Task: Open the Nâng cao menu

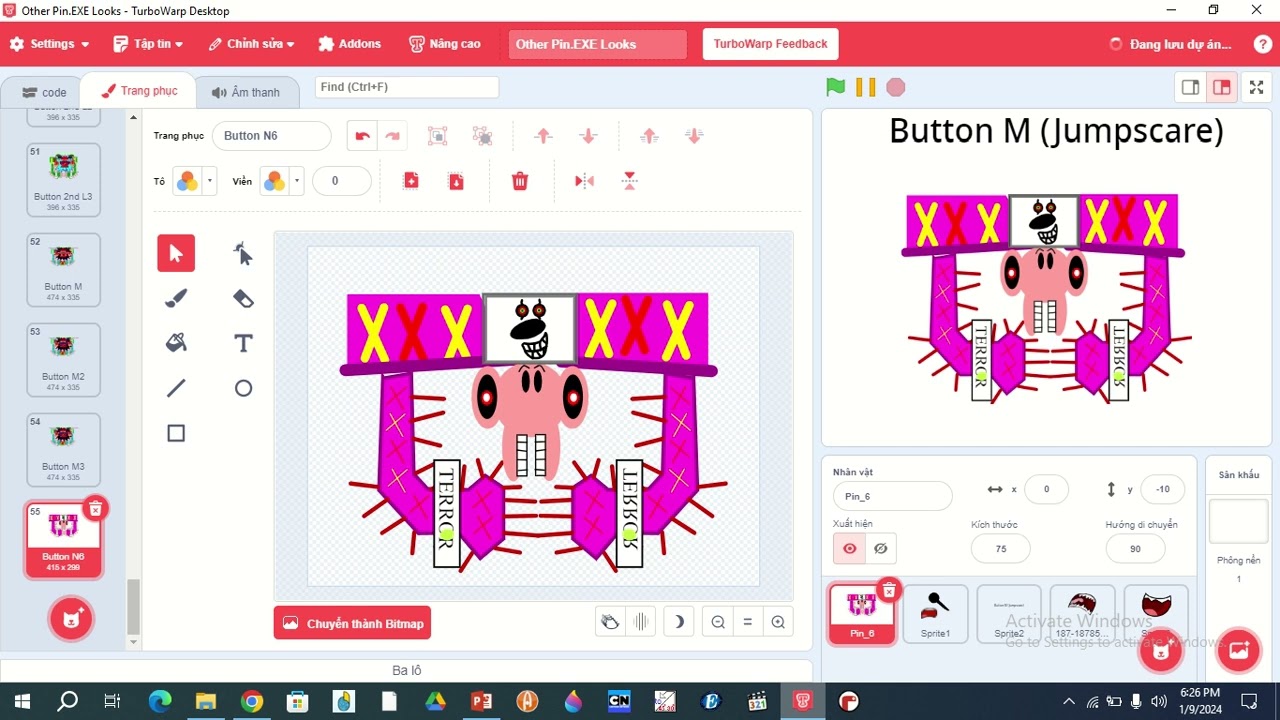Action: click(x=445, y=44)
